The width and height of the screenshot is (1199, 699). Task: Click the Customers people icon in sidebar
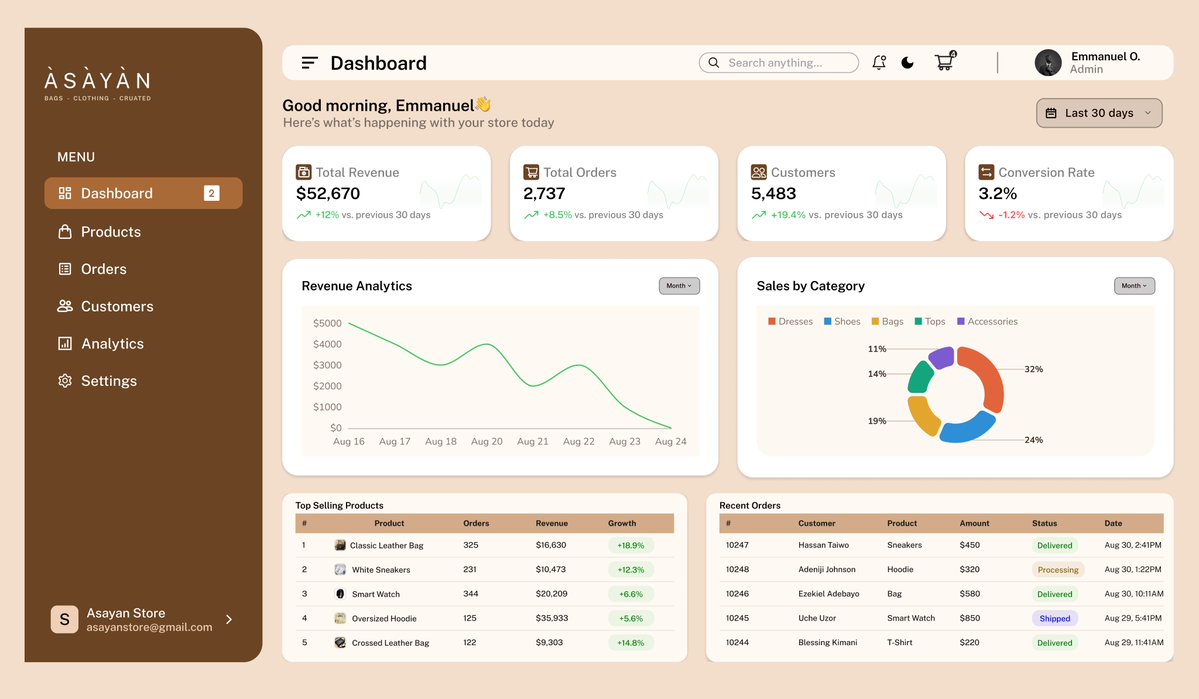tap(65, 306)
